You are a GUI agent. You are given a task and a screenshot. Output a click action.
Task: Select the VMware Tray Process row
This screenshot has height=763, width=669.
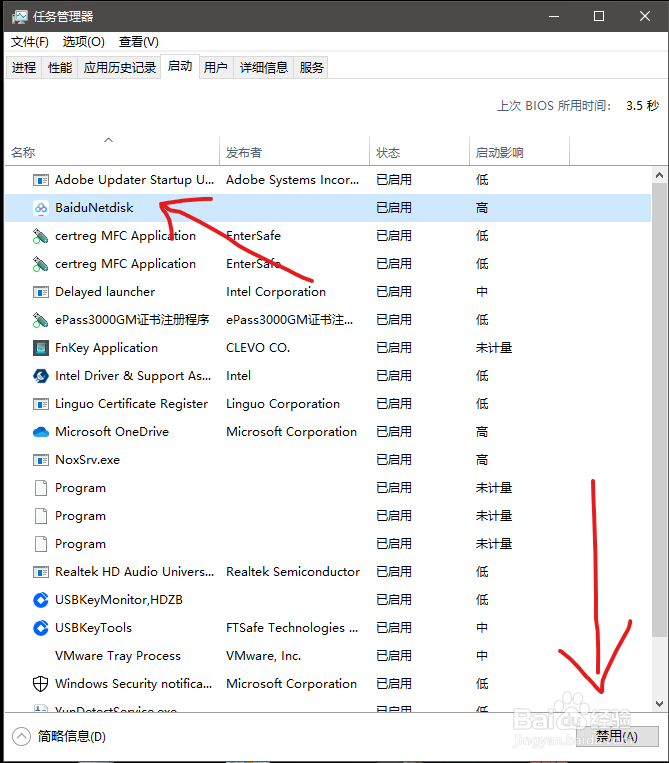[x=328, y=656]
